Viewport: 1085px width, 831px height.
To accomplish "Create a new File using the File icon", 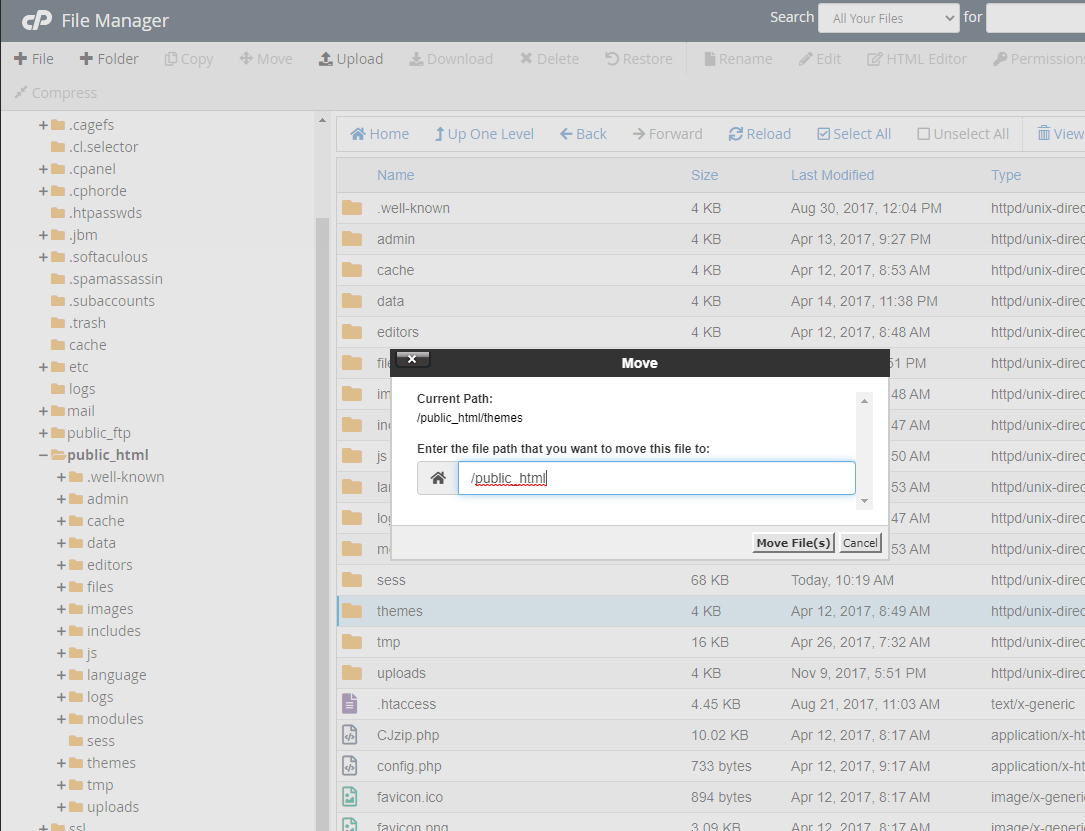I will coord(34,59).
